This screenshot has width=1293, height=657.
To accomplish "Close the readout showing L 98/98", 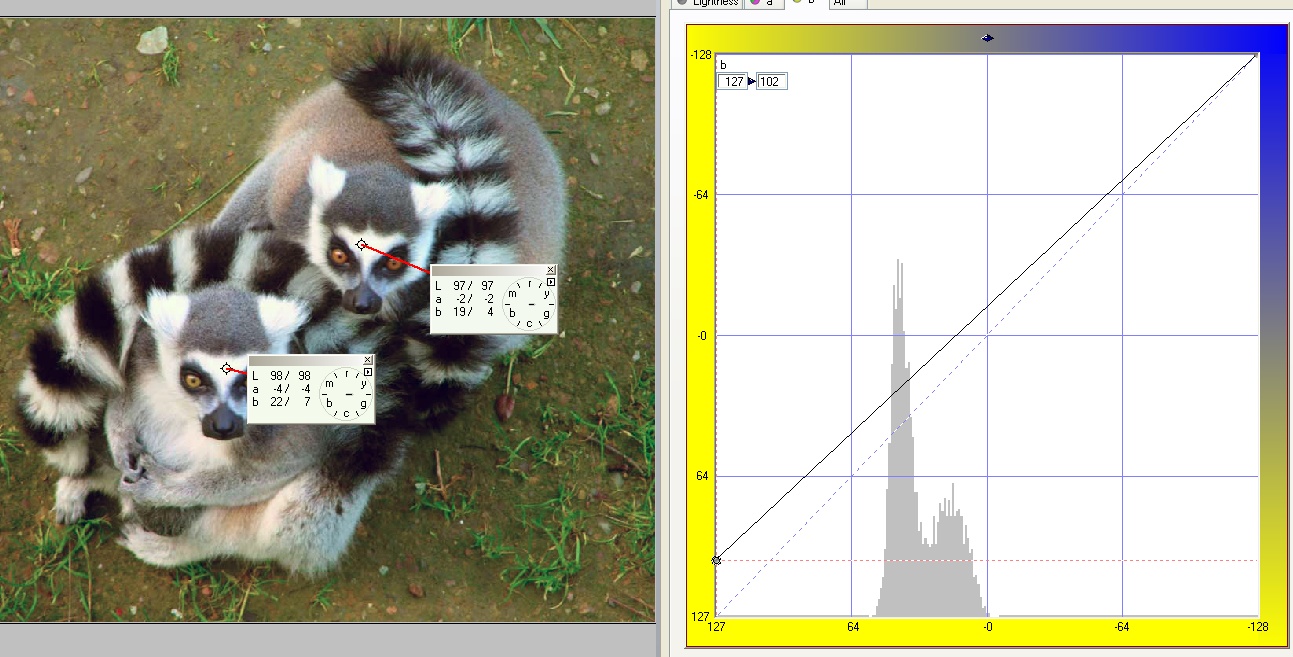I will tap(368, 360).
